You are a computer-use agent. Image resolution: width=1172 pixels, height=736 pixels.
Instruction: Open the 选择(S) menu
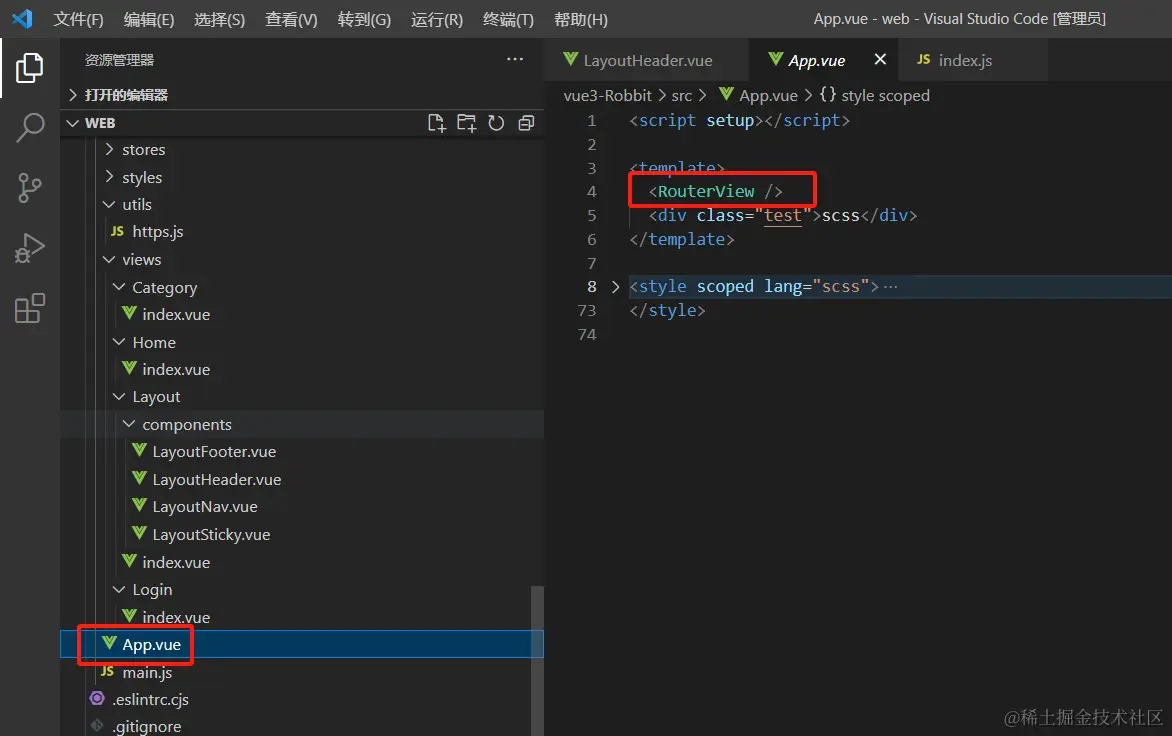point(220,19)
